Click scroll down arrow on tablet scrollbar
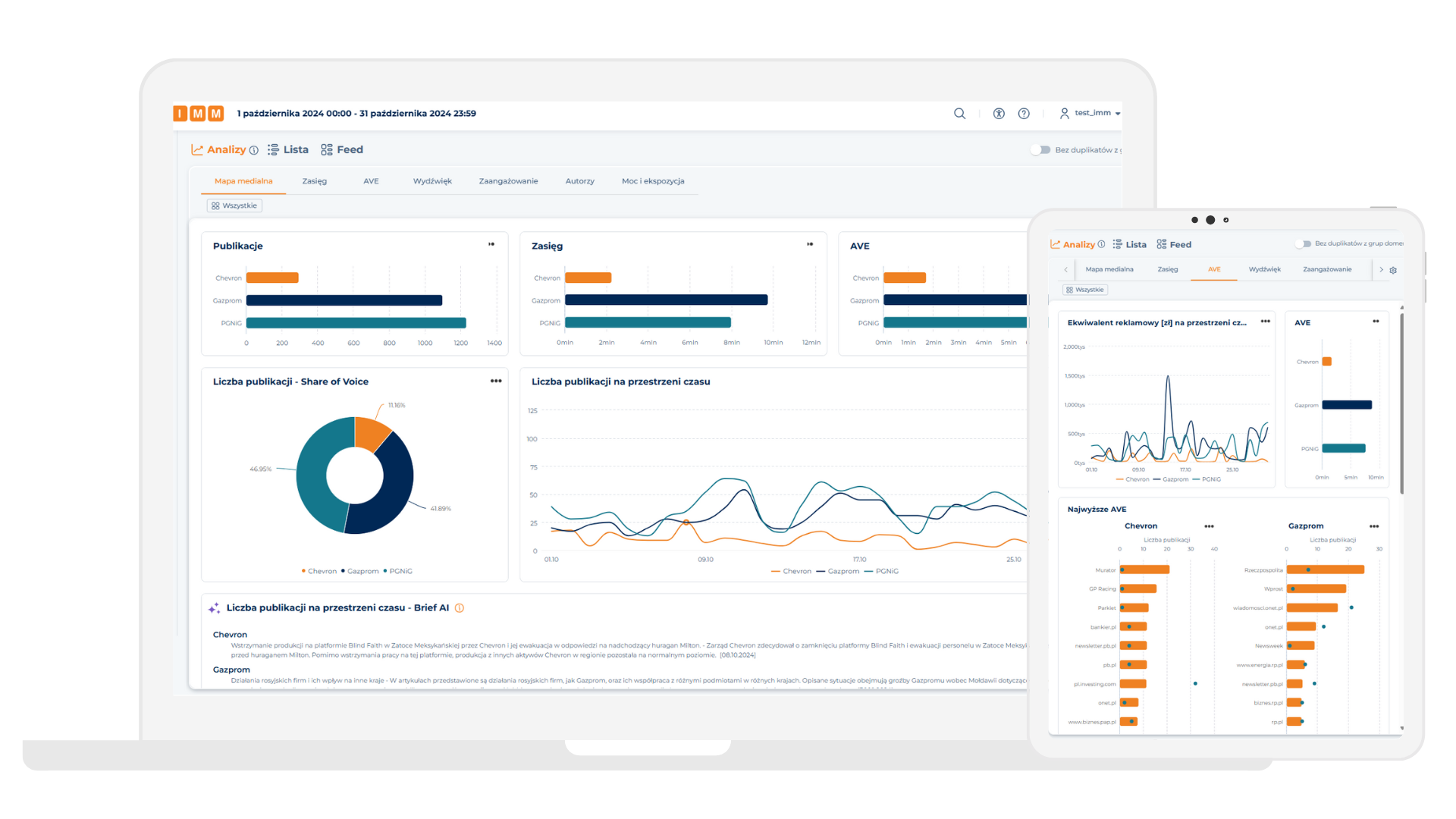 click(x=1401, y=728)
